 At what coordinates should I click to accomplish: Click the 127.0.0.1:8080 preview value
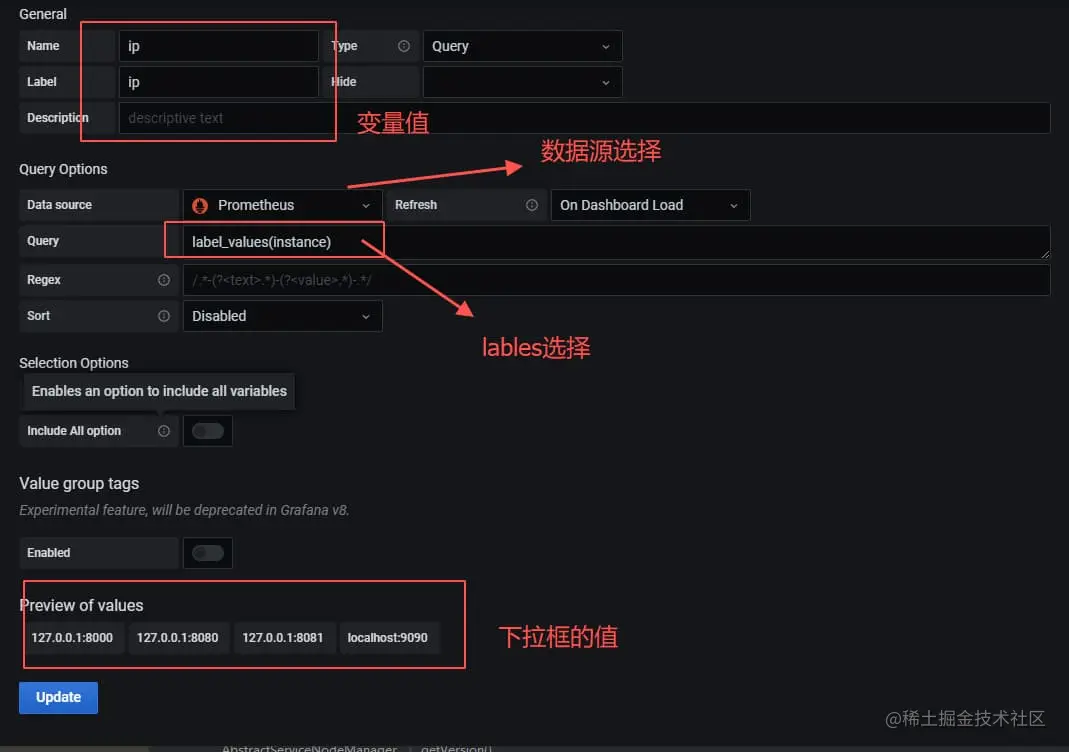coord(177,638)
